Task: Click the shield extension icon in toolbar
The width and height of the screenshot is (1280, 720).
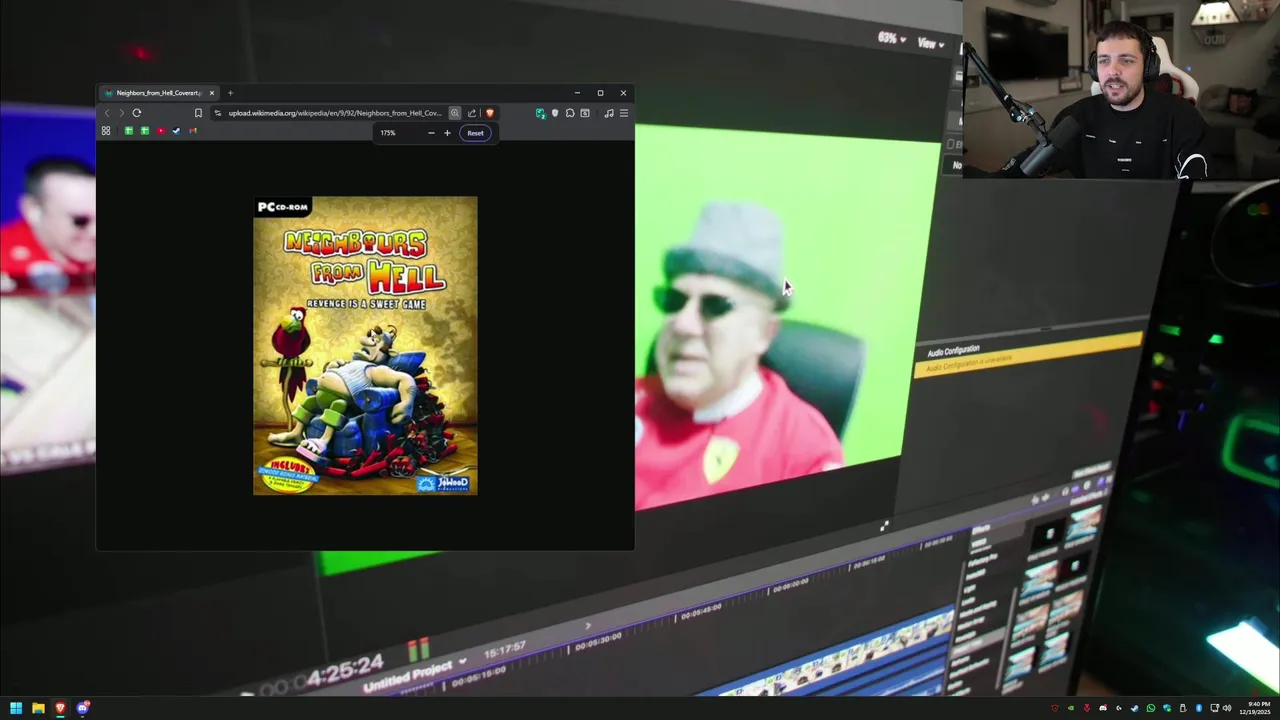Action: pos(555,113)
